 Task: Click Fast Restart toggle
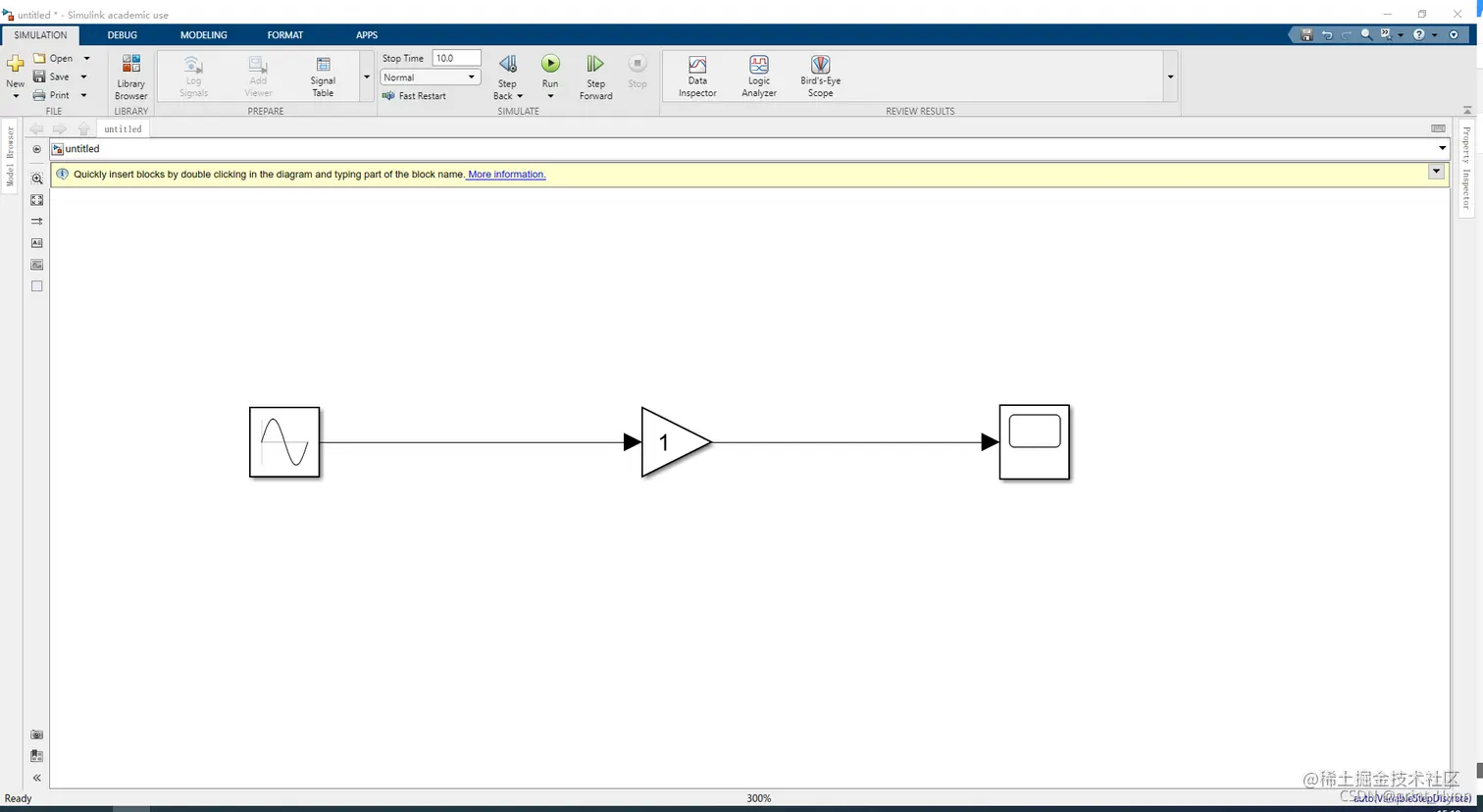pyautogui.click(x=414, y=96)
